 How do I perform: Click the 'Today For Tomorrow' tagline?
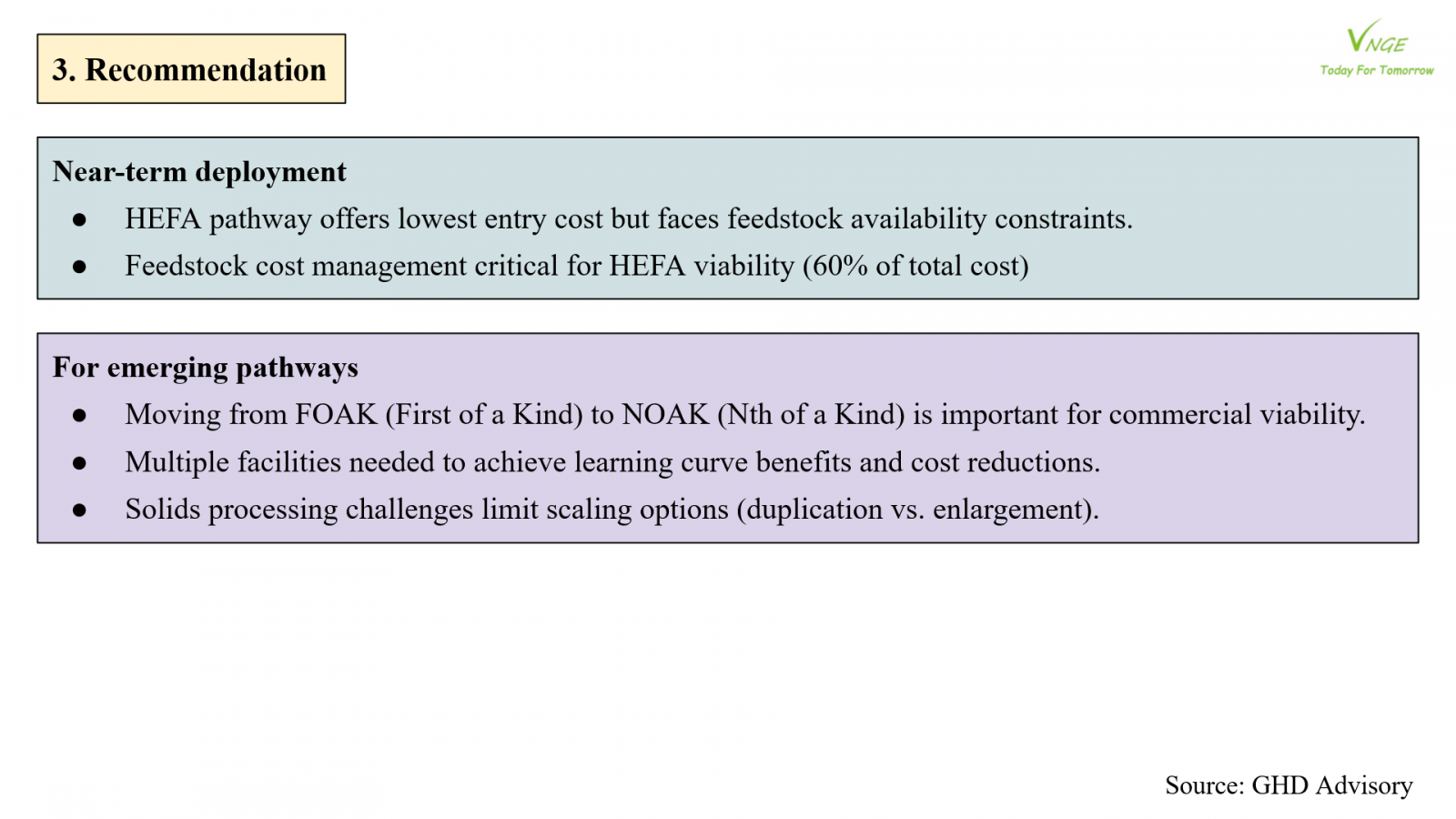pos(1376,70)
